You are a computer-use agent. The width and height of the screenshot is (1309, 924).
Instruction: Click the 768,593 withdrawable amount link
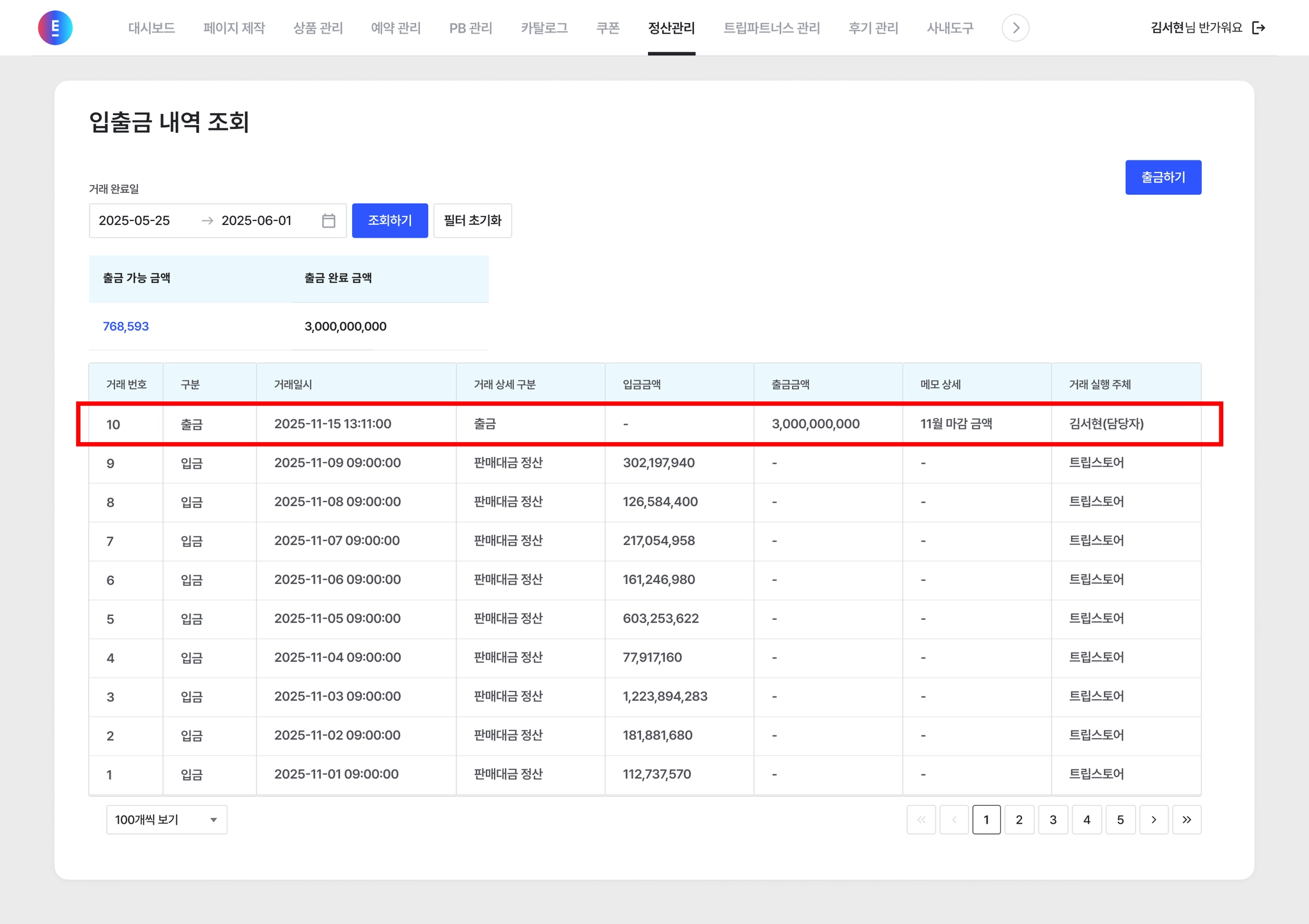tap(126, 327)
